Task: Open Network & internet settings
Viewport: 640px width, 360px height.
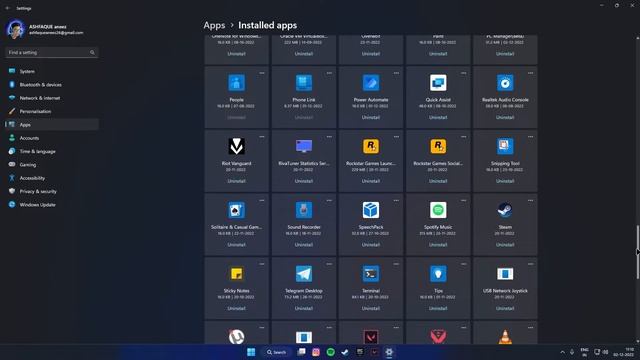Action: point(52,98)
